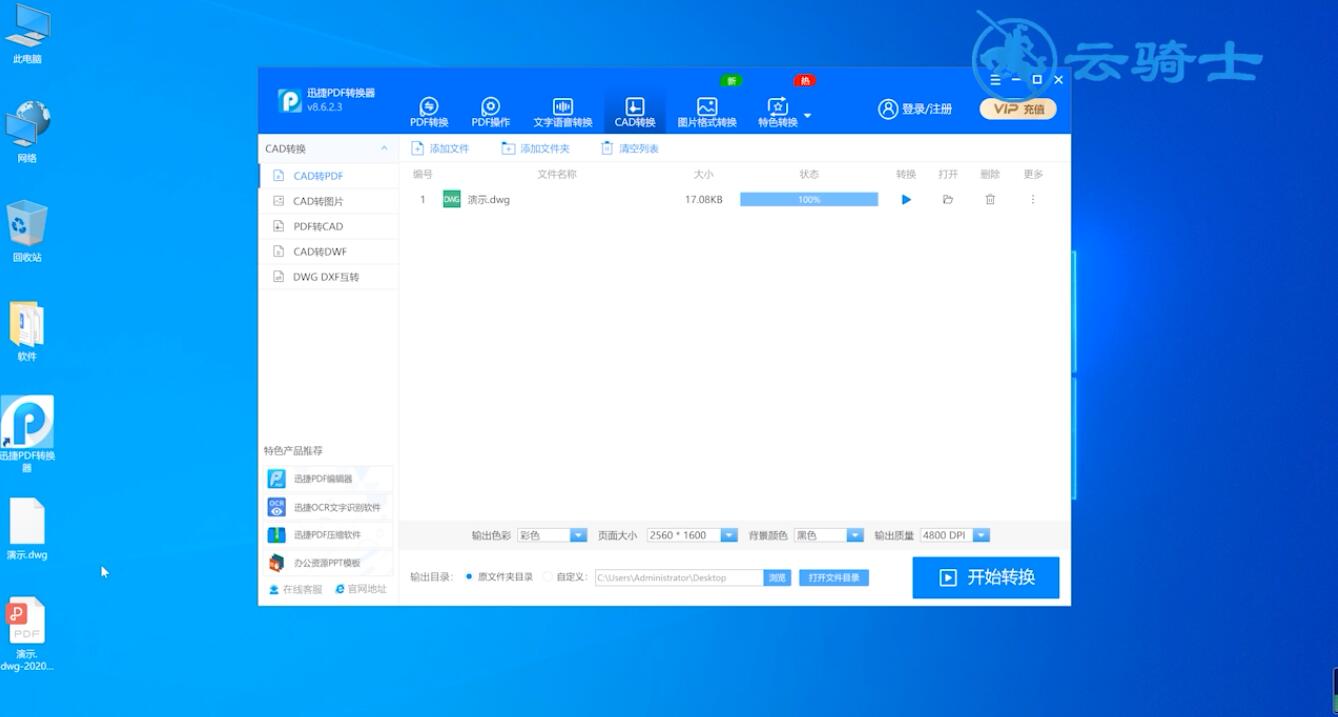Open the hamburger menu in title bar
This screenshot has width=1338, height=717.
click(995, 80)
